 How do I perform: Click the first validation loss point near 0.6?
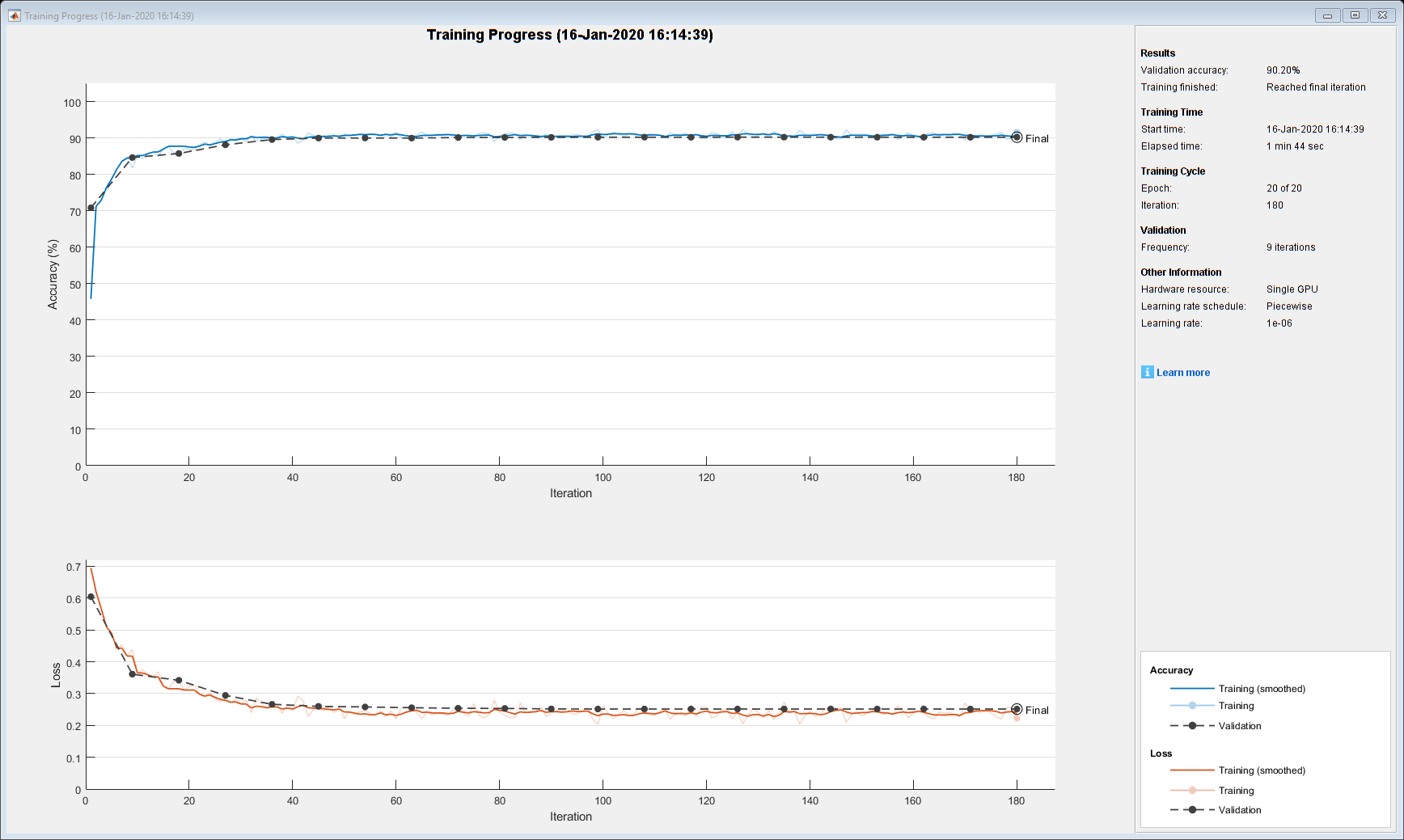[x=91, y=597]
